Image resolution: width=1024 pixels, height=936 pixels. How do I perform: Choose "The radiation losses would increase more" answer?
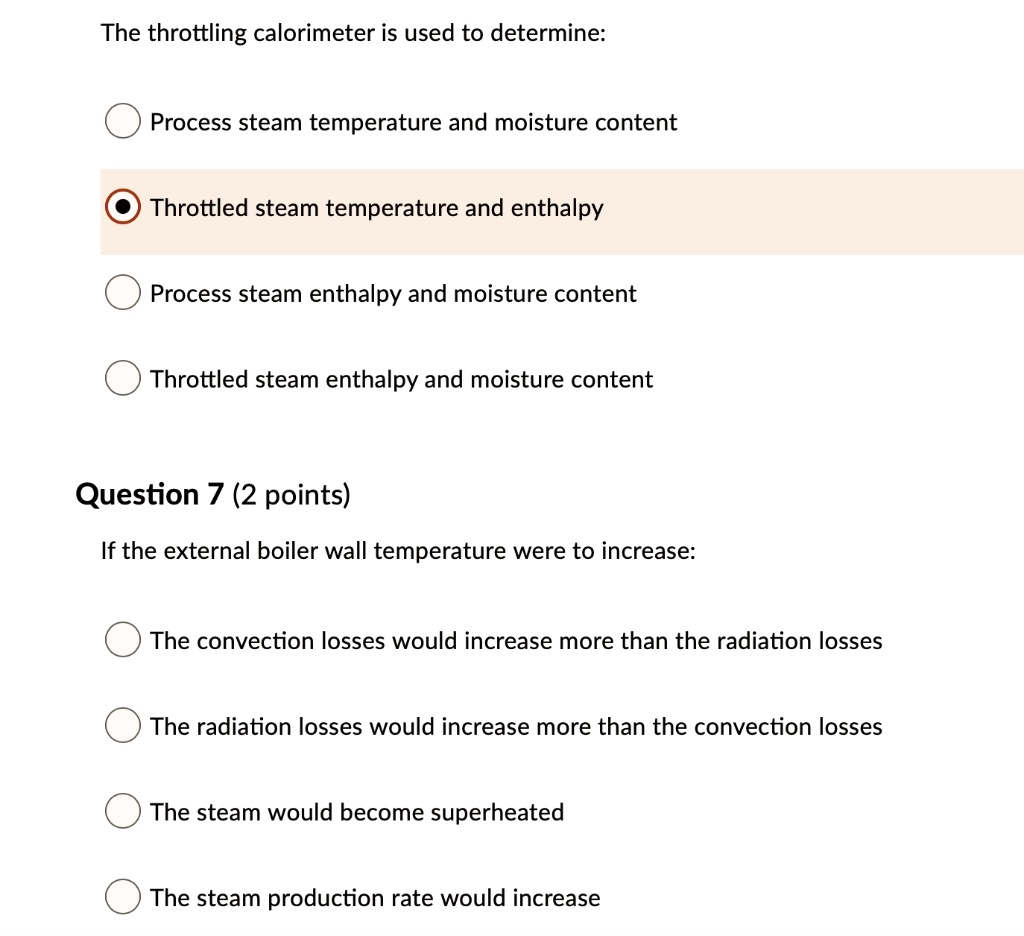pos(122,725)
